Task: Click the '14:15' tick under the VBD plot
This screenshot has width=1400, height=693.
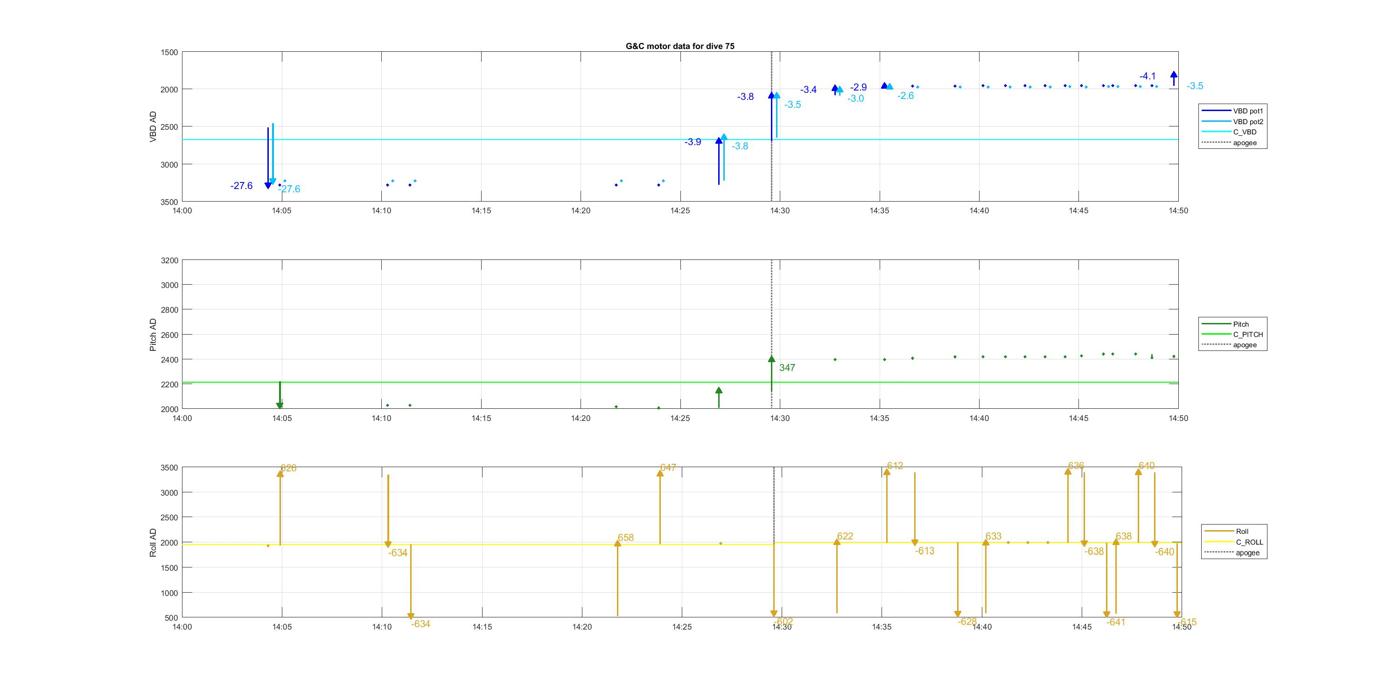Action: point(481,210)
